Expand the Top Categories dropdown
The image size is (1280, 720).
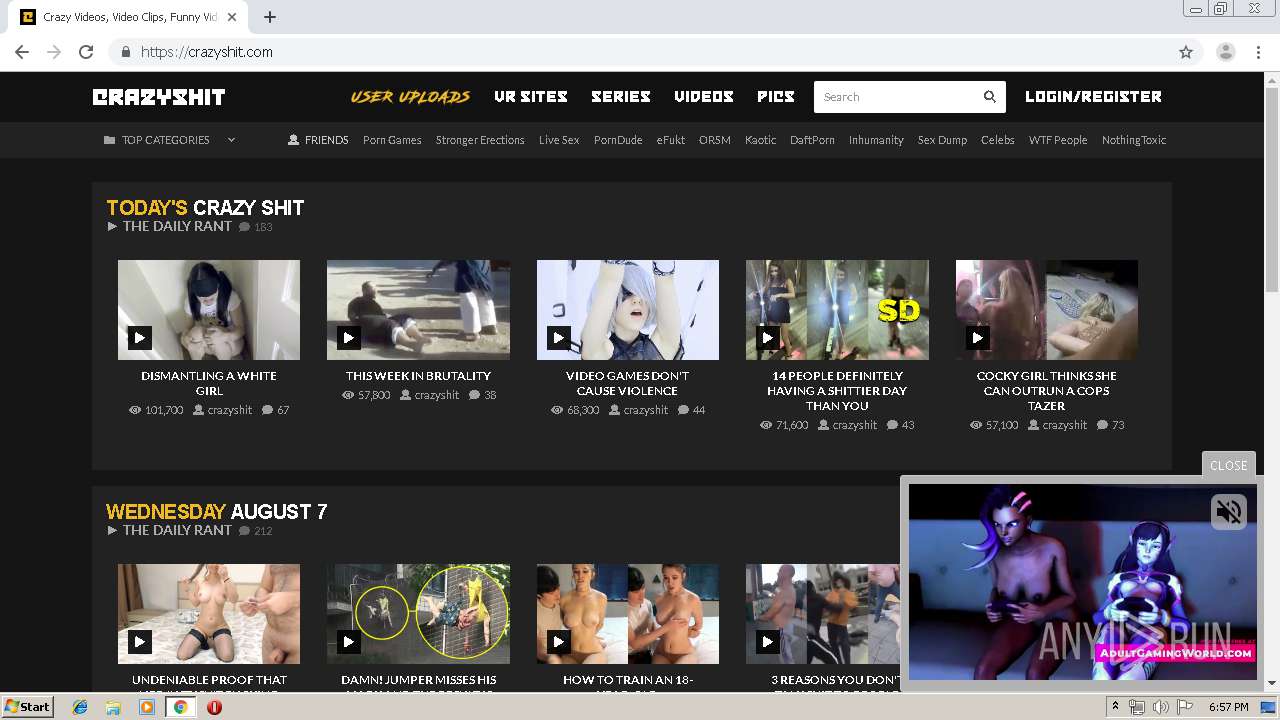point(231,140)
